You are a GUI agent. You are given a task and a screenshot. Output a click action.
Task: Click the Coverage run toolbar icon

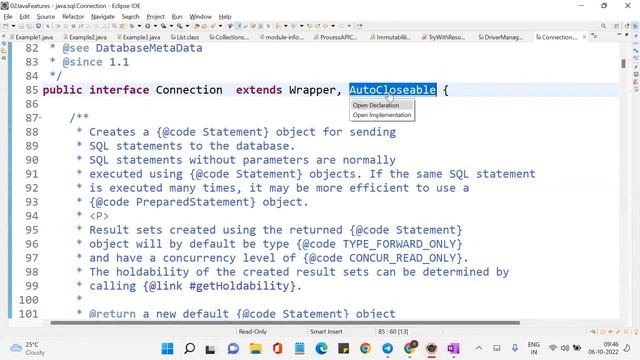click(x=164, y=26)
